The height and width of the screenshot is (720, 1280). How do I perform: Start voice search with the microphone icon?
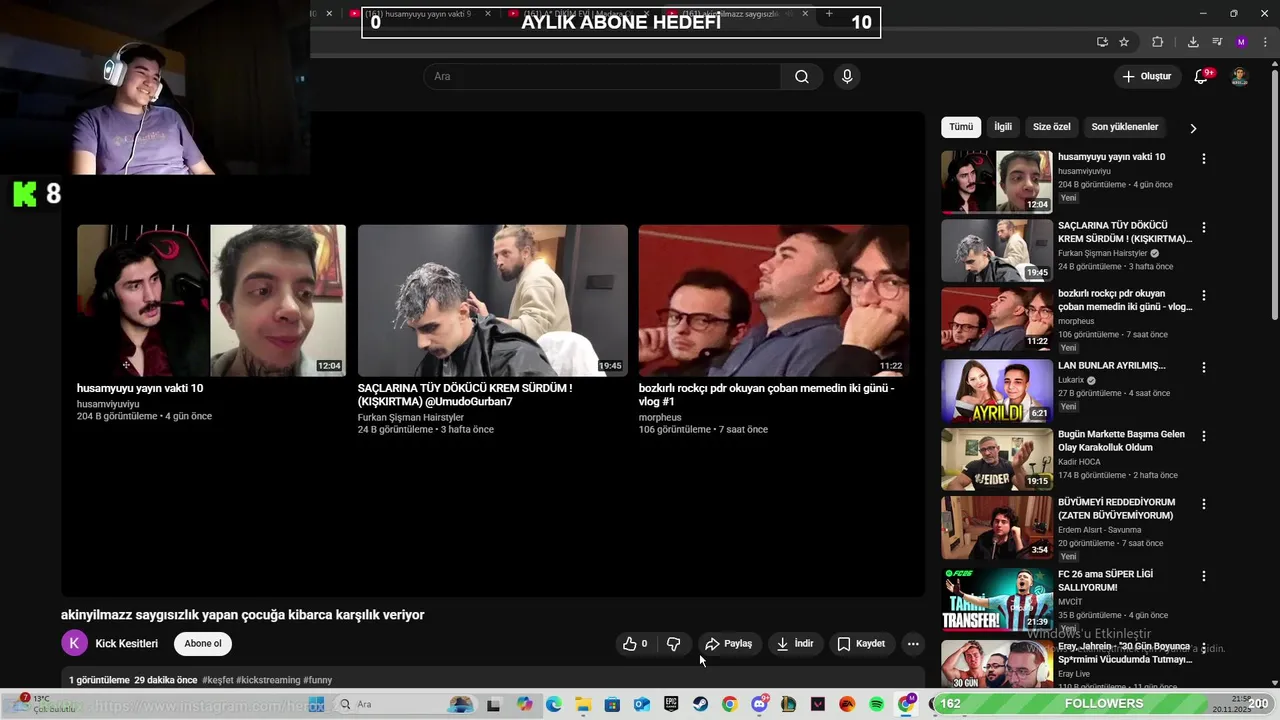pos(847,77)
